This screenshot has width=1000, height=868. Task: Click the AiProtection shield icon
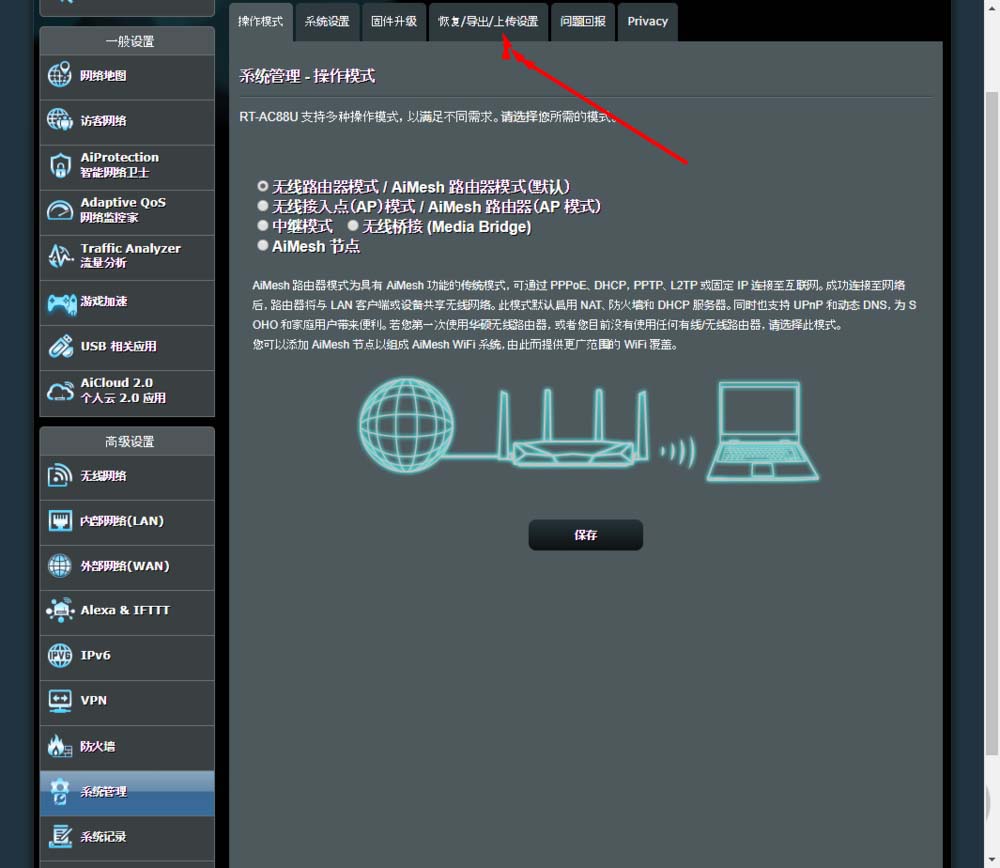[x=60, y=165]
